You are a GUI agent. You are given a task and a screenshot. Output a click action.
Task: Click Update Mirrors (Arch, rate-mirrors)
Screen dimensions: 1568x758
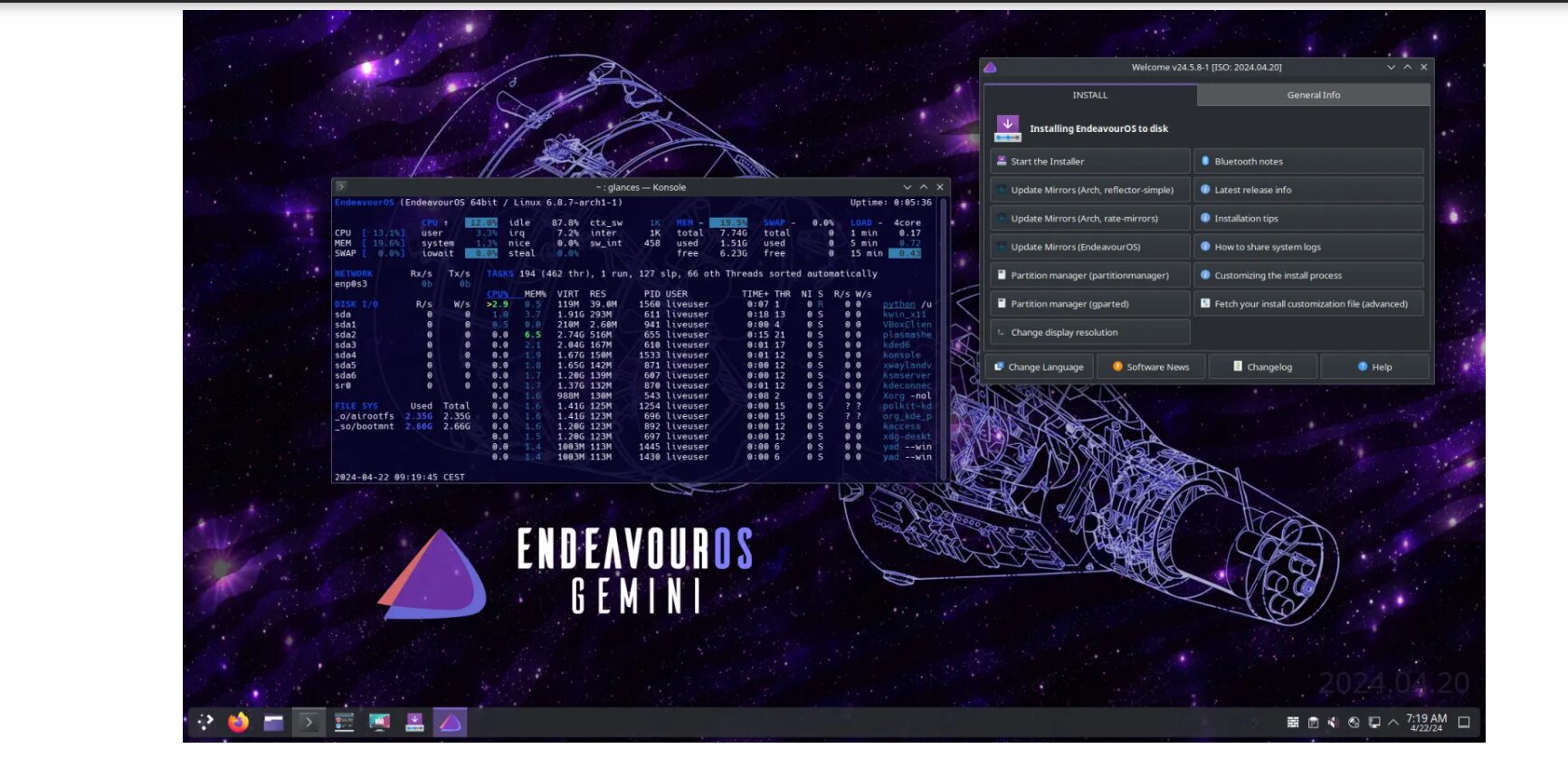(1090, 218)
